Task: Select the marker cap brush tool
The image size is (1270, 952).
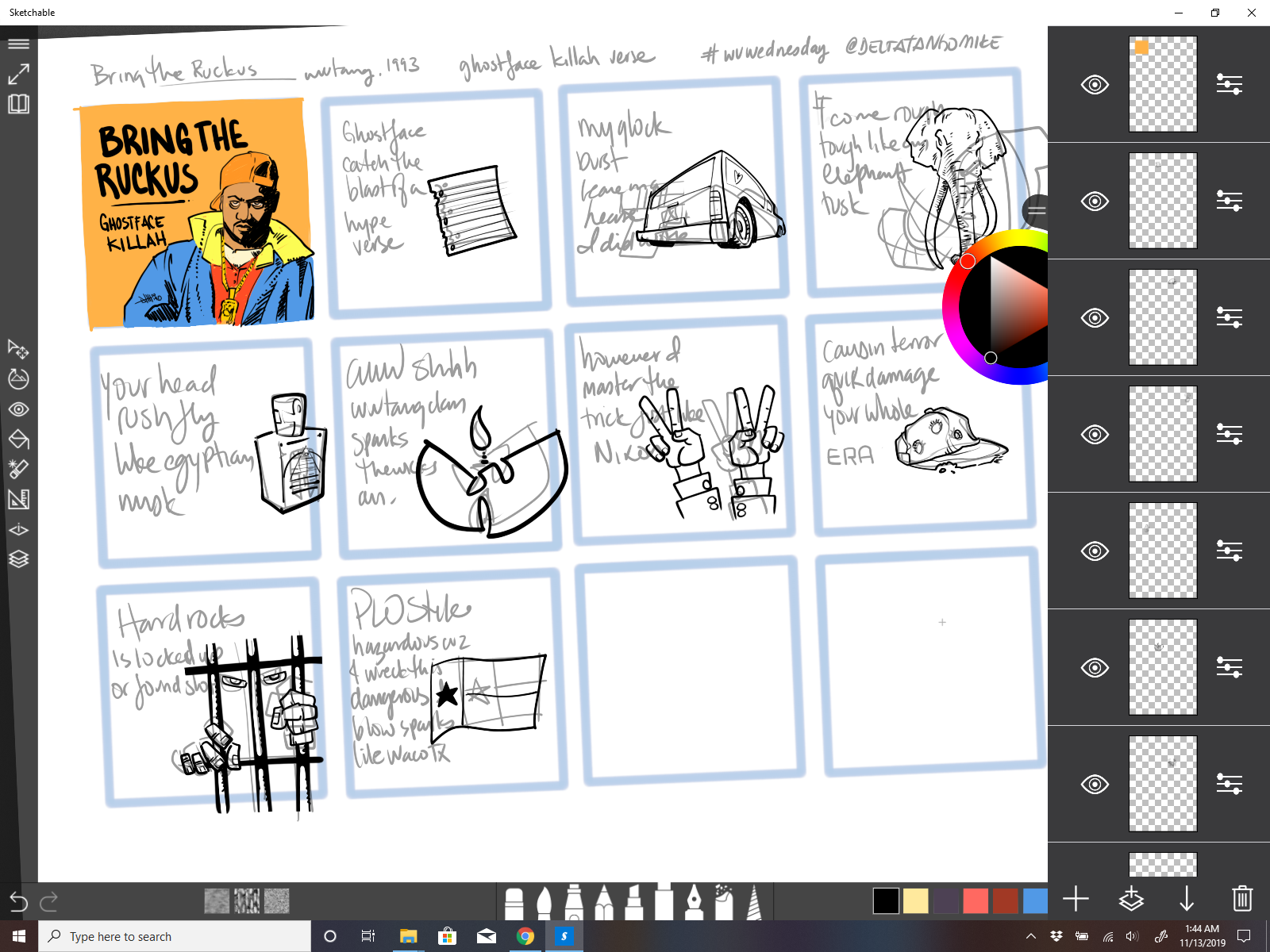Action: click(514, 904)
